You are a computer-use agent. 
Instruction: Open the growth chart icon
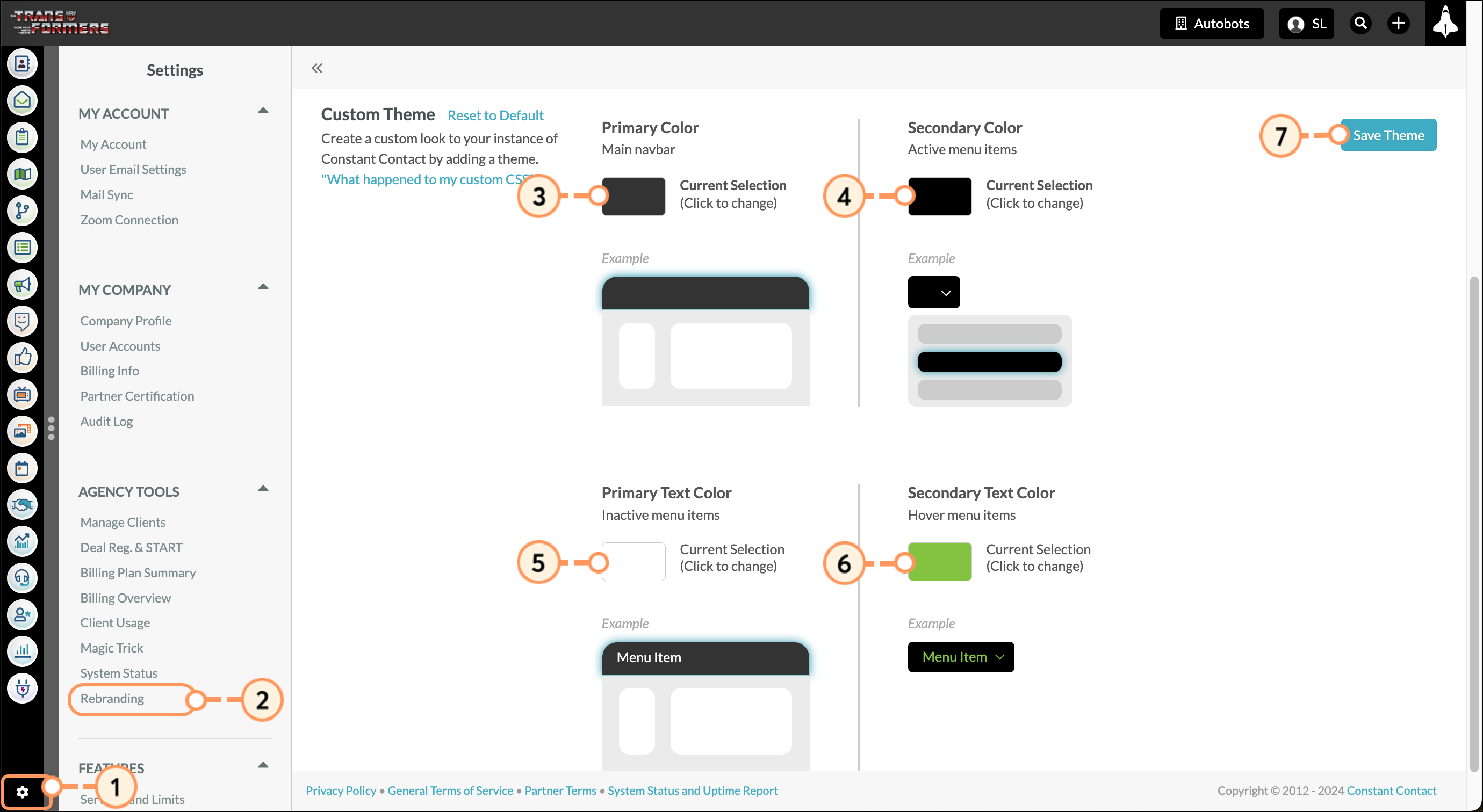click(22, 541)
